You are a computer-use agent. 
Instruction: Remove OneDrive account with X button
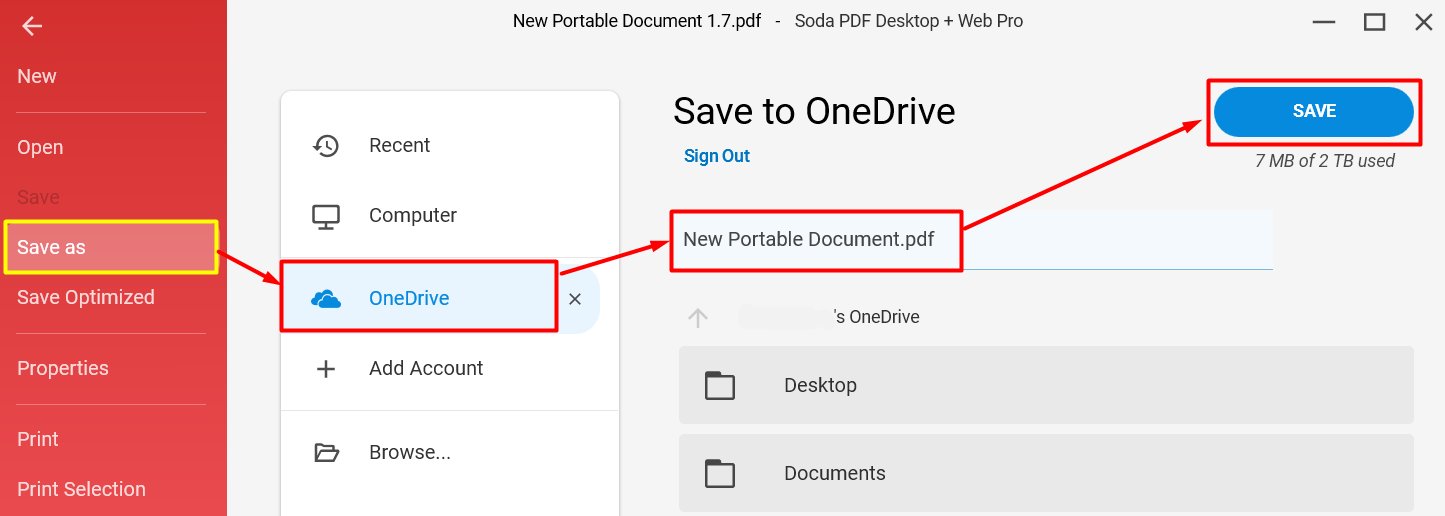tap(575, 298)
